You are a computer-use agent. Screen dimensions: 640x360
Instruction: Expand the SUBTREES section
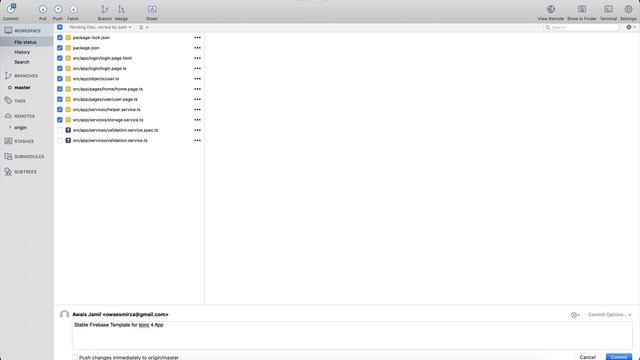pos(20,172)
